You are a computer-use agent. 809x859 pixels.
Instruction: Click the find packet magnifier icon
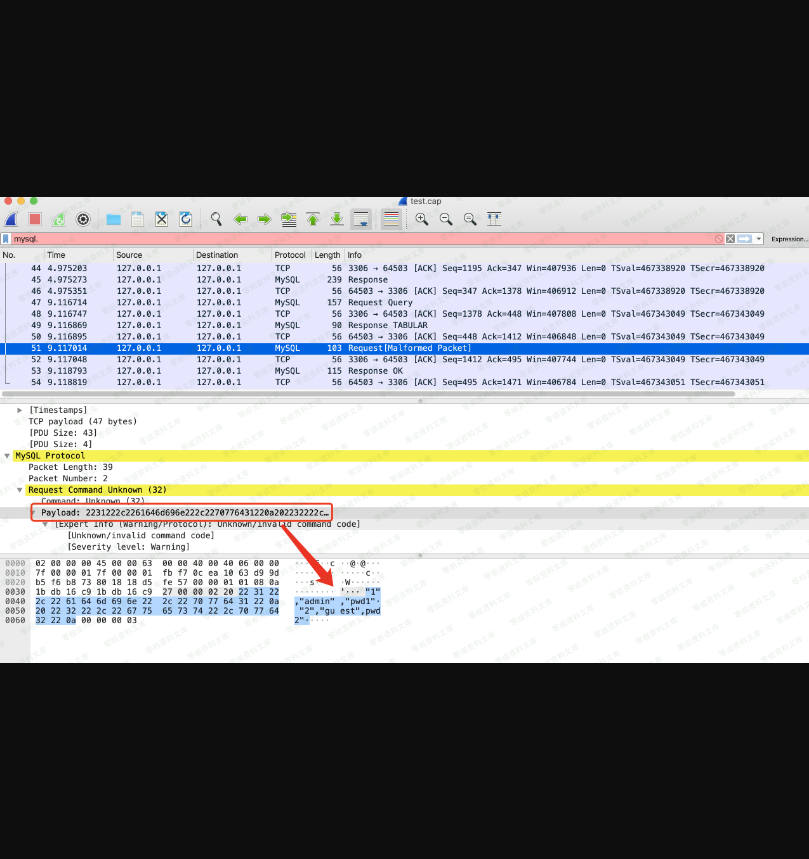[216, 219]
